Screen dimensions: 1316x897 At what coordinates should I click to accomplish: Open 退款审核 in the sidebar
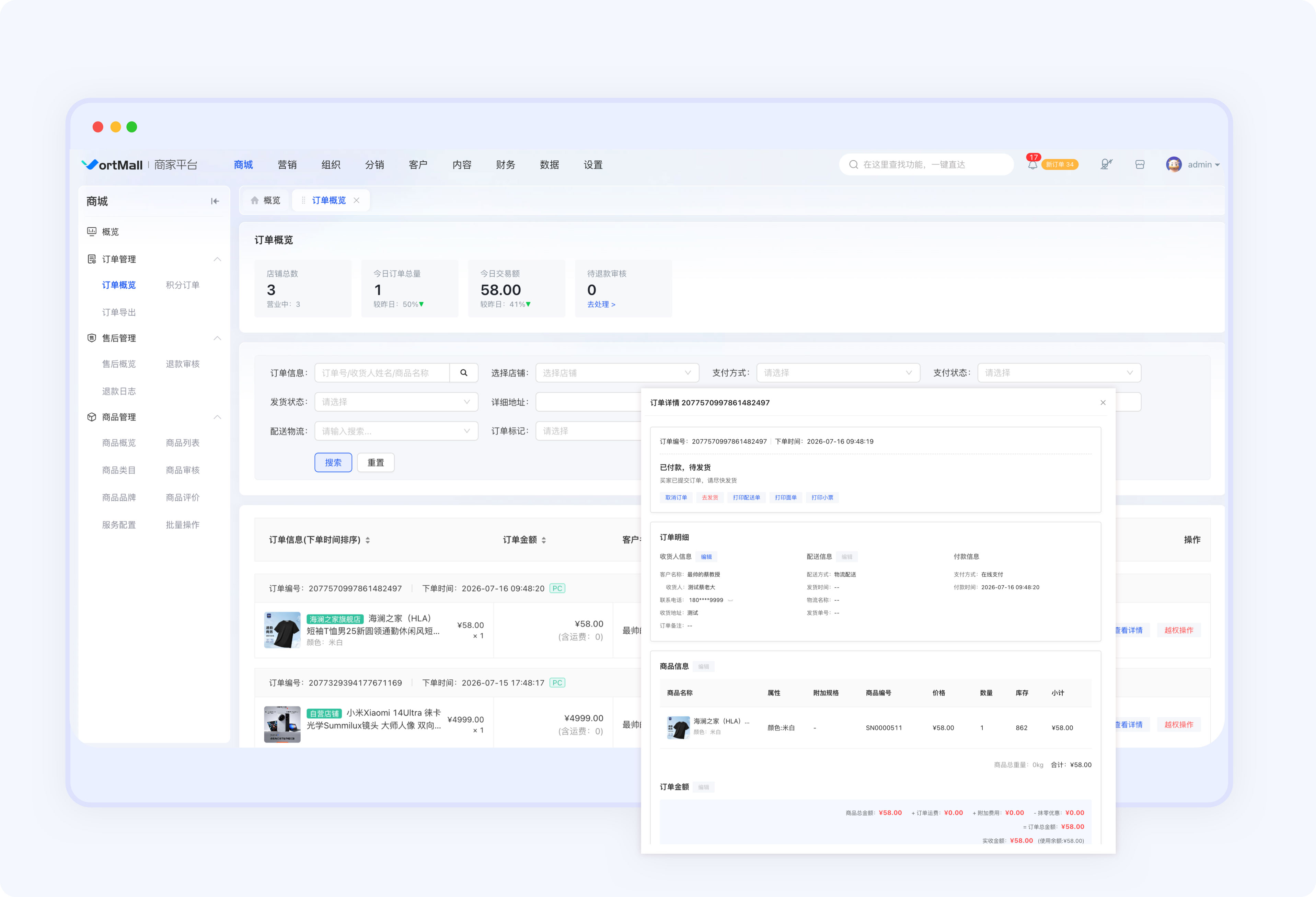tap(182, 364)
